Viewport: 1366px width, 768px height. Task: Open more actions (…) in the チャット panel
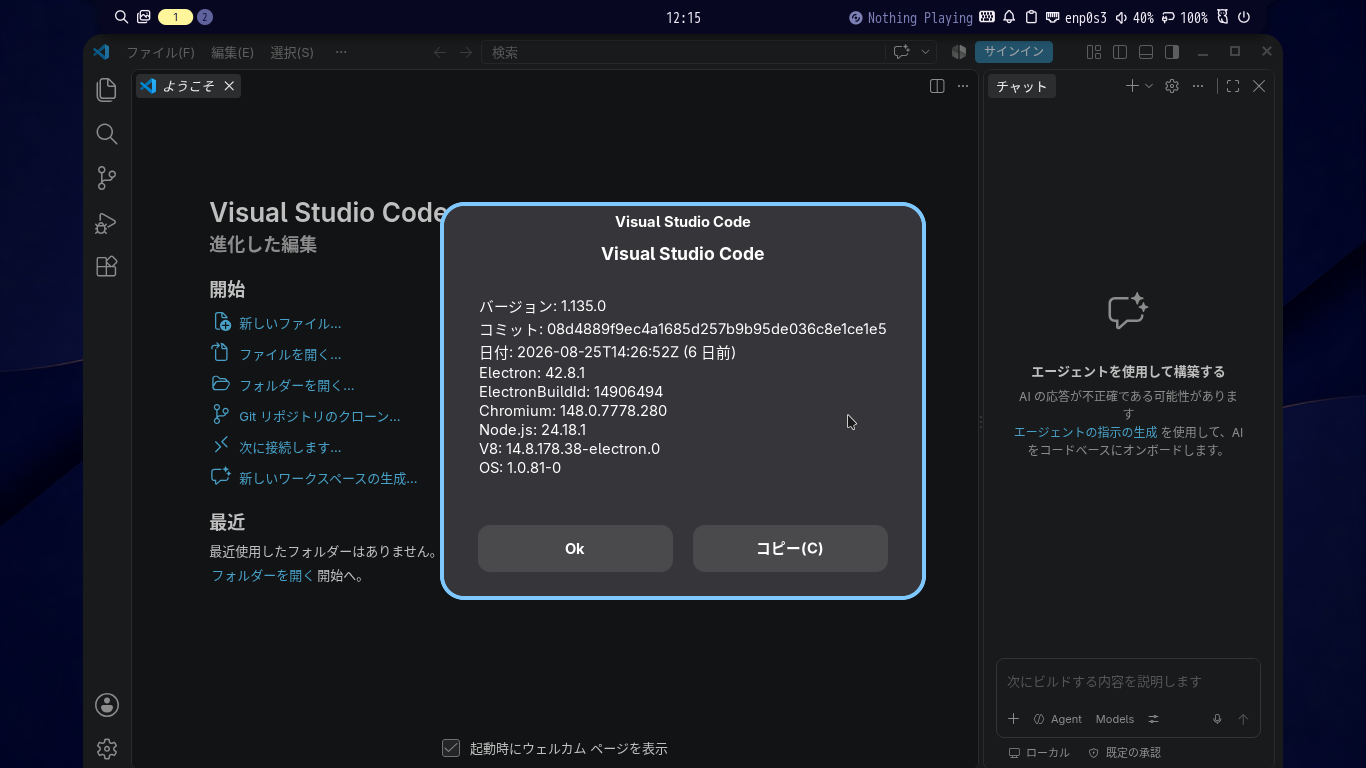[x=1198, y=86]
